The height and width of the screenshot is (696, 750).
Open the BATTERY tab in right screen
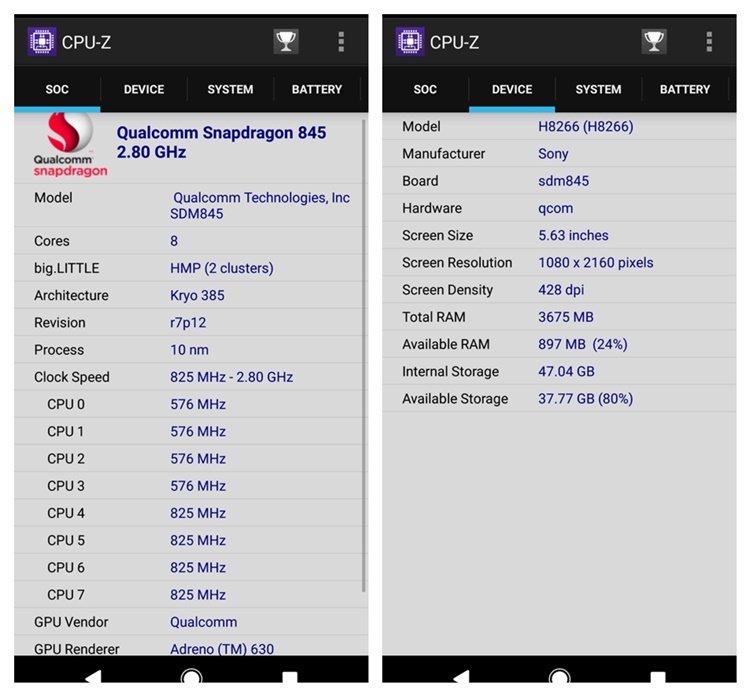coord(685,89)
